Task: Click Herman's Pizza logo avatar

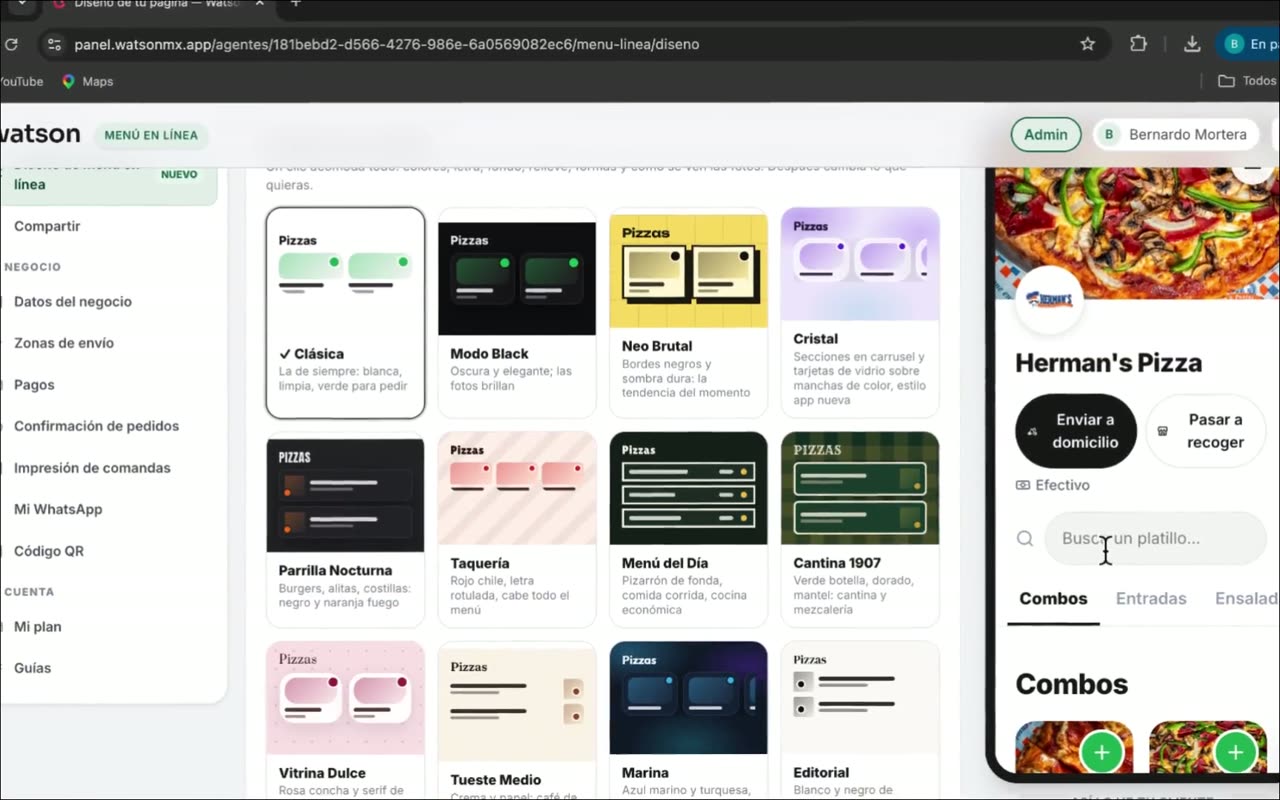Action: tap(1049, 300)
